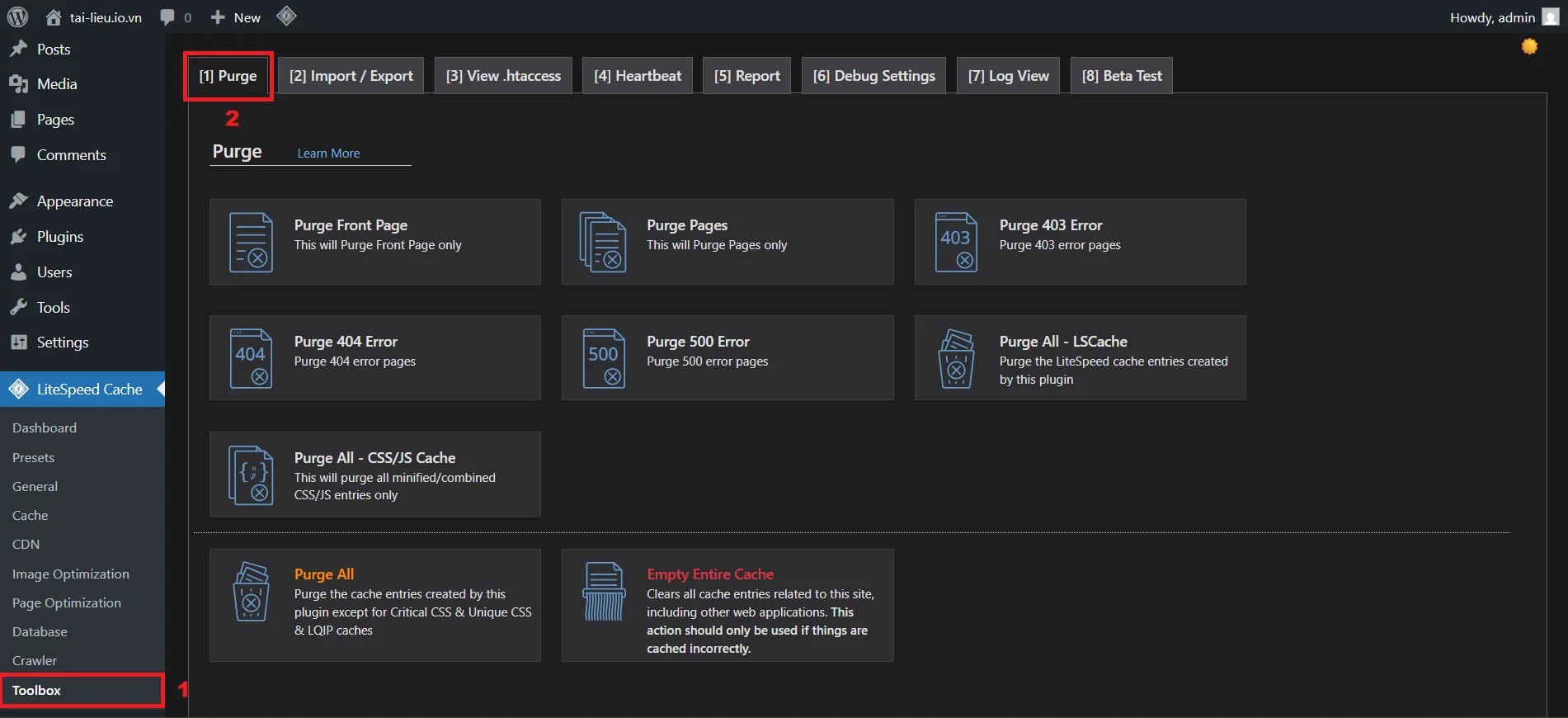Click the WordPress logo in the top bar
1568x718 pixels.
click(17, 17)
